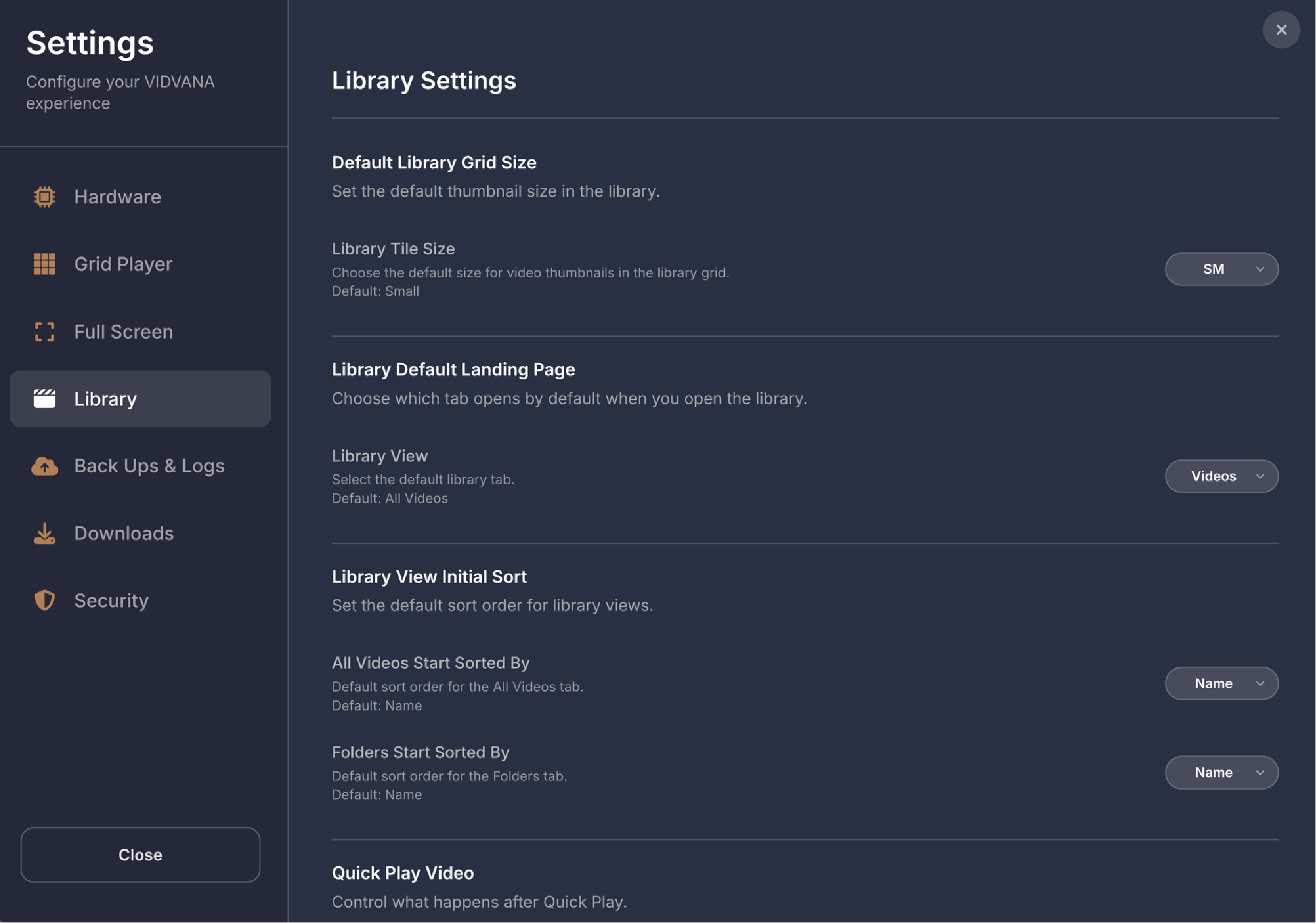This screenshot has height=923, width=1316.
Task: Switch to the Hardware settings section
Action: [118, 197]
